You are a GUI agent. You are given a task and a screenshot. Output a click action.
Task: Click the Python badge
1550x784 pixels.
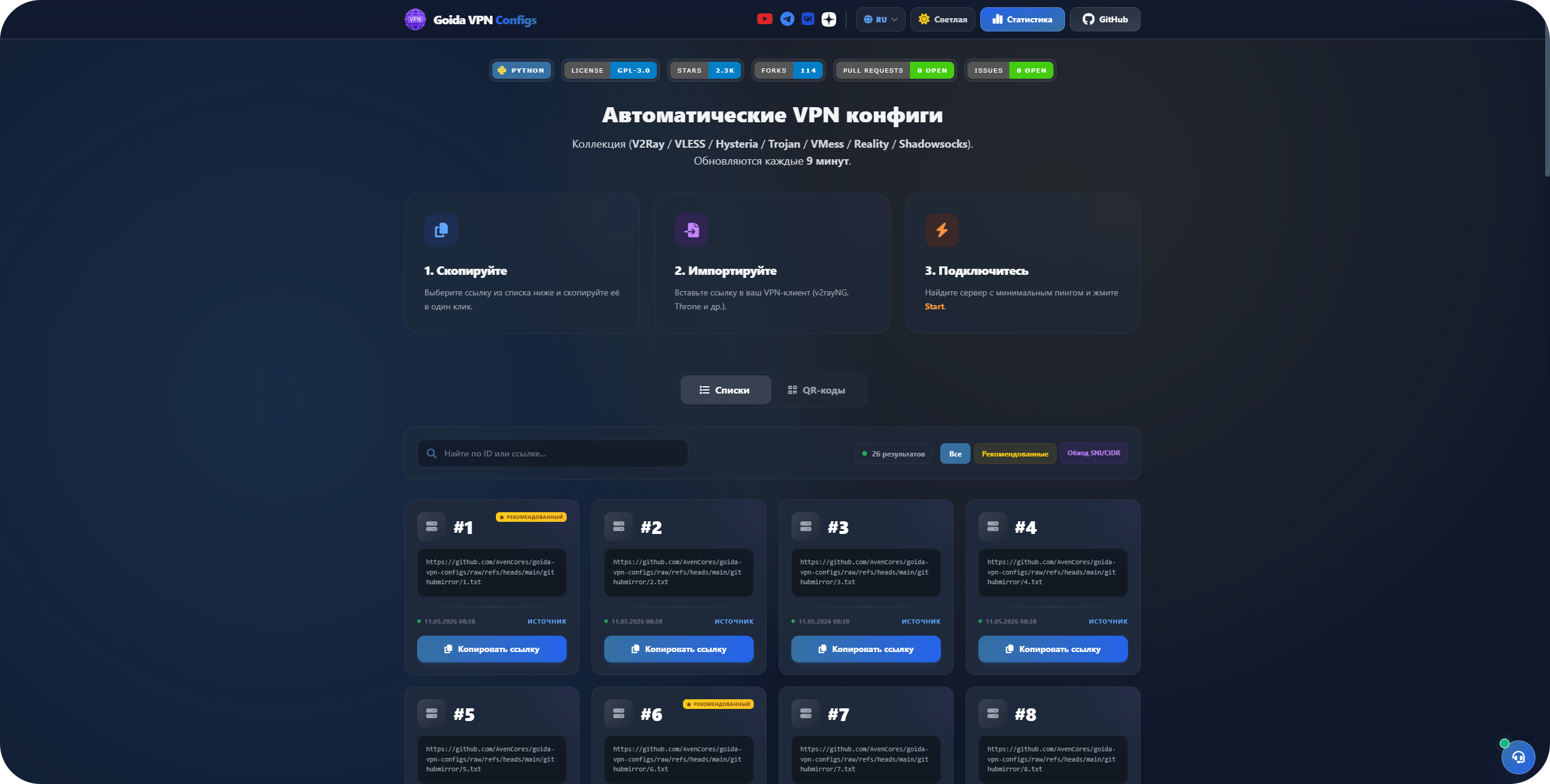click(521, 70)
